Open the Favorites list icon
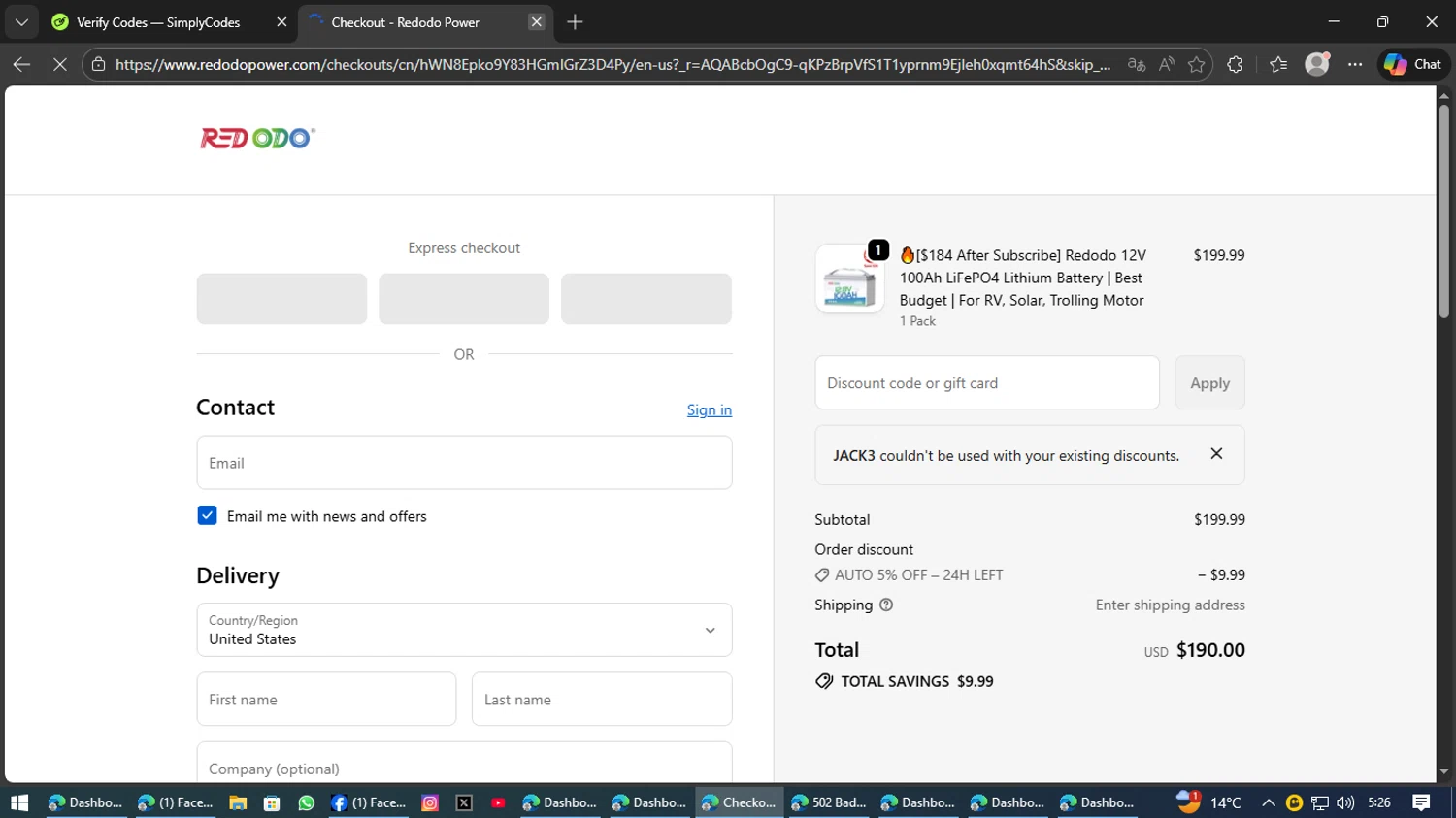 click(1278, 65)
